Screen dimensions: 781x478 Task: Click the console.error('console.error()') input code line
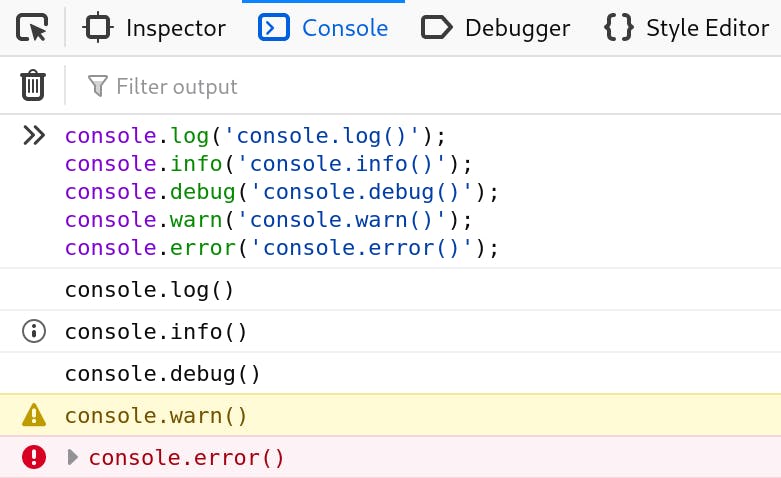[x=281, y=246]
